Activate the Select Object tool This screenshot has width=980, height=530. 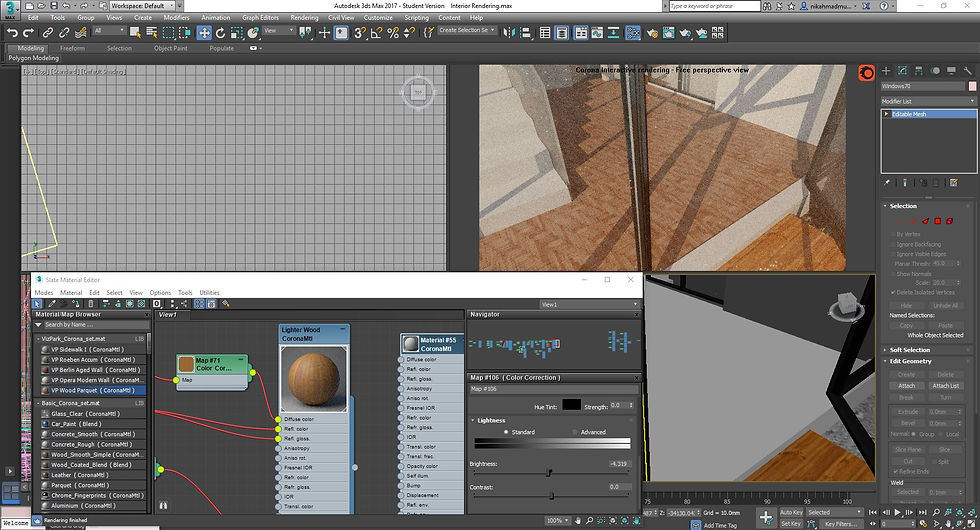coord(135,32)
